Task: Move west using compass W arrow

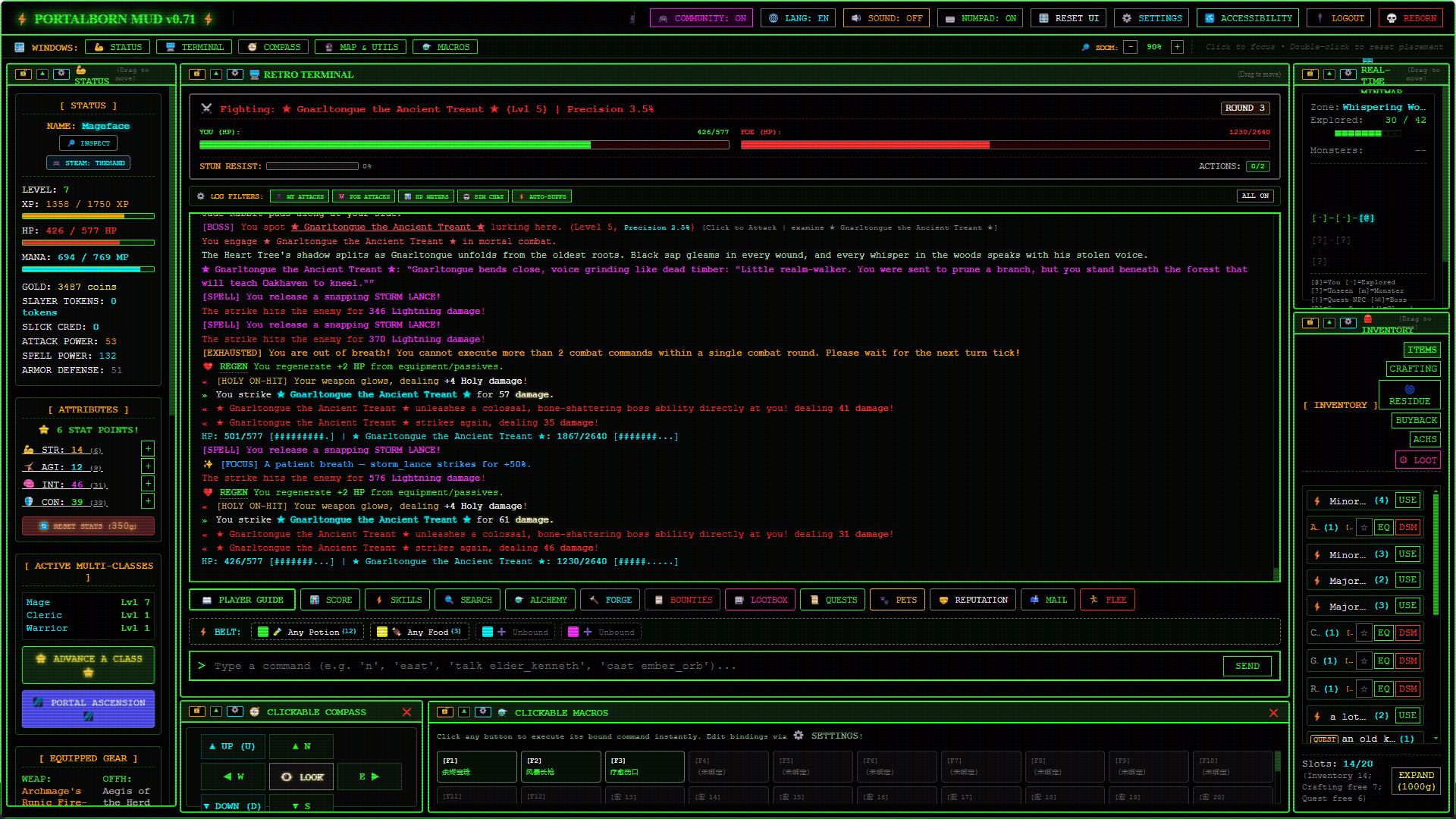Action: click(x=234, y=777)
